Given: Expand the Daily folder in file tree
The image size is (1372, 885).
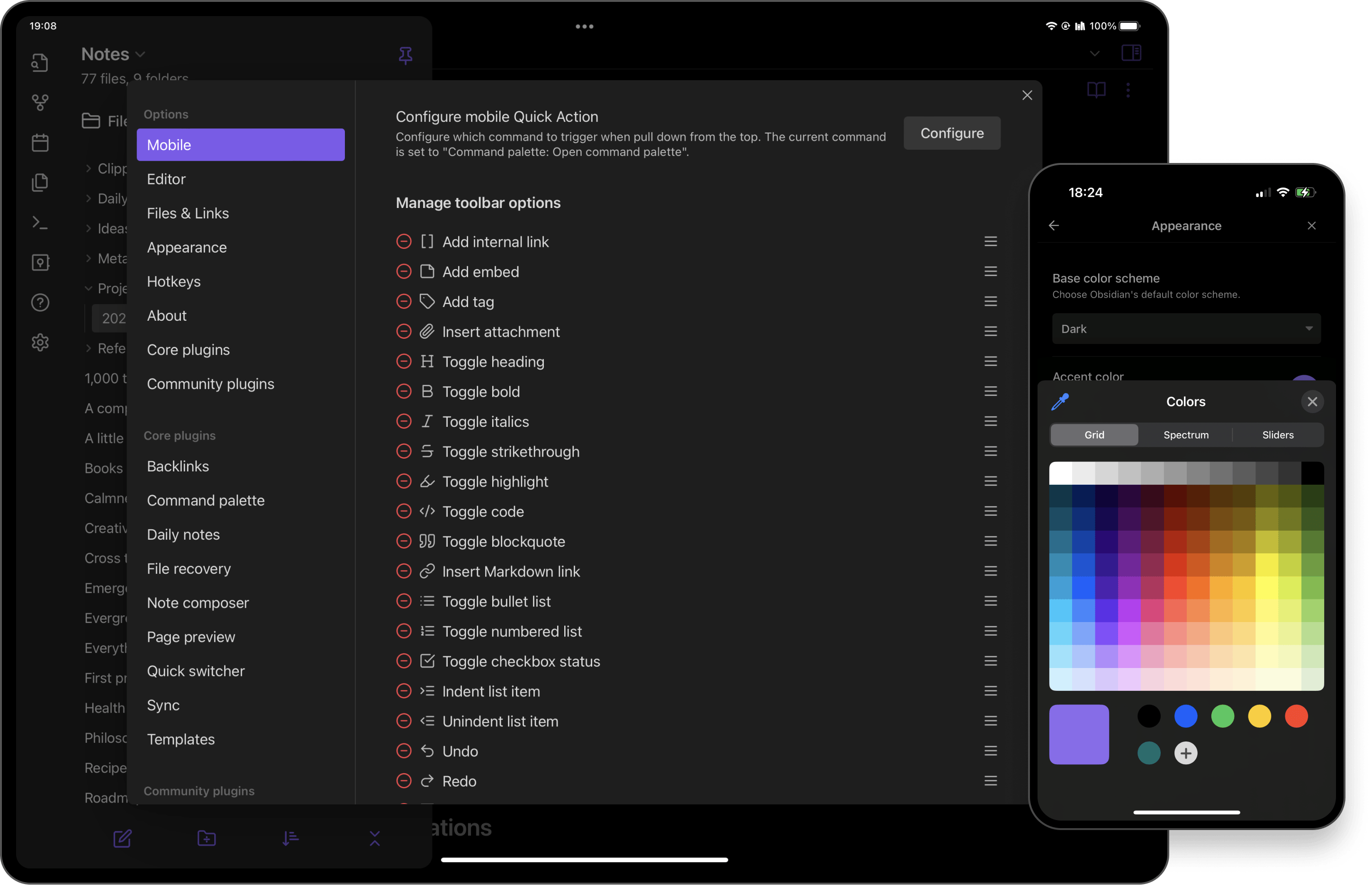Looking at the screenshot, I should point(88,198).
